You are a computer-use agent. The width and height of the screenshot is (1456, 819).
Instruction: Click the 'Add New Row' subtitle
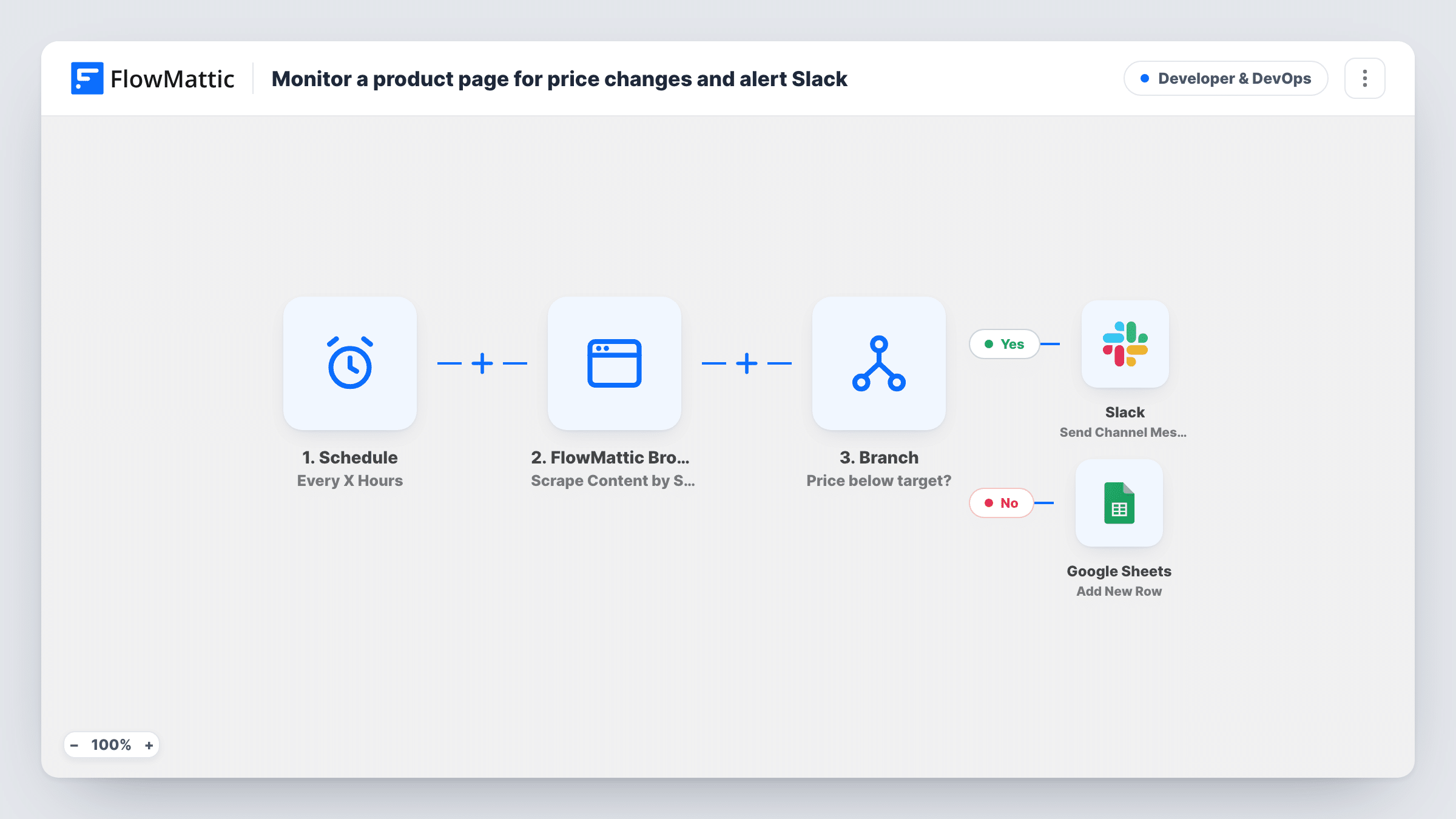(x=1119, y=591)
